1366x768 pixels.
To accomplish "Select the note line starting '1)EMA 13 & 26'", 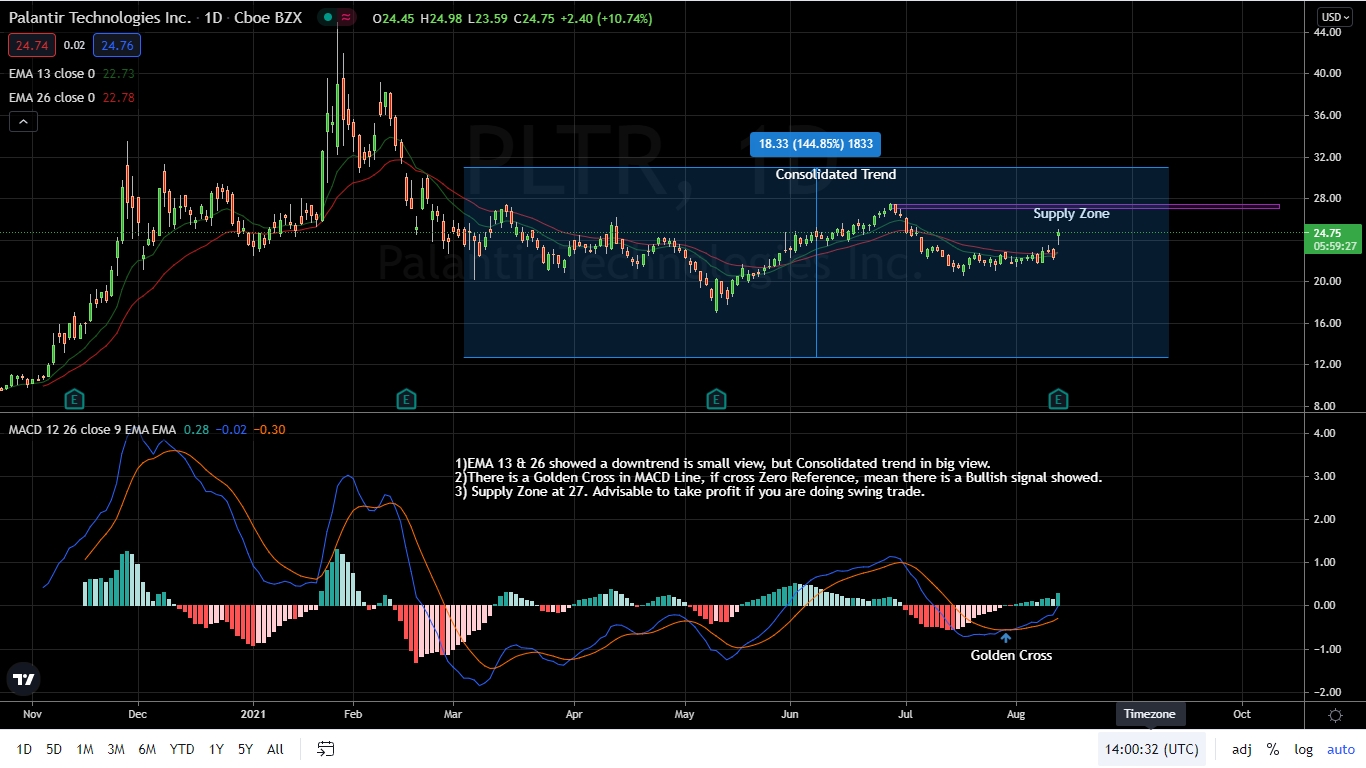I will 722,463.
